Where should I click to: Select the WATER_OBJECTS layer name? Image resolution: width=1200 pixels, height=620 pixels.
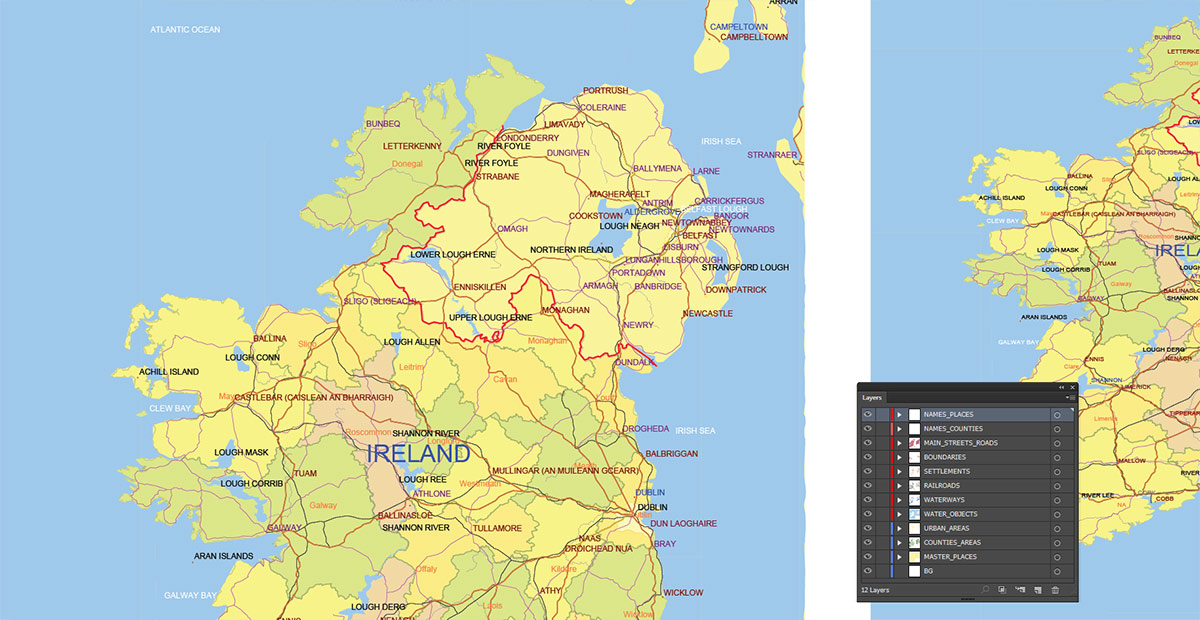coord(951,514)
